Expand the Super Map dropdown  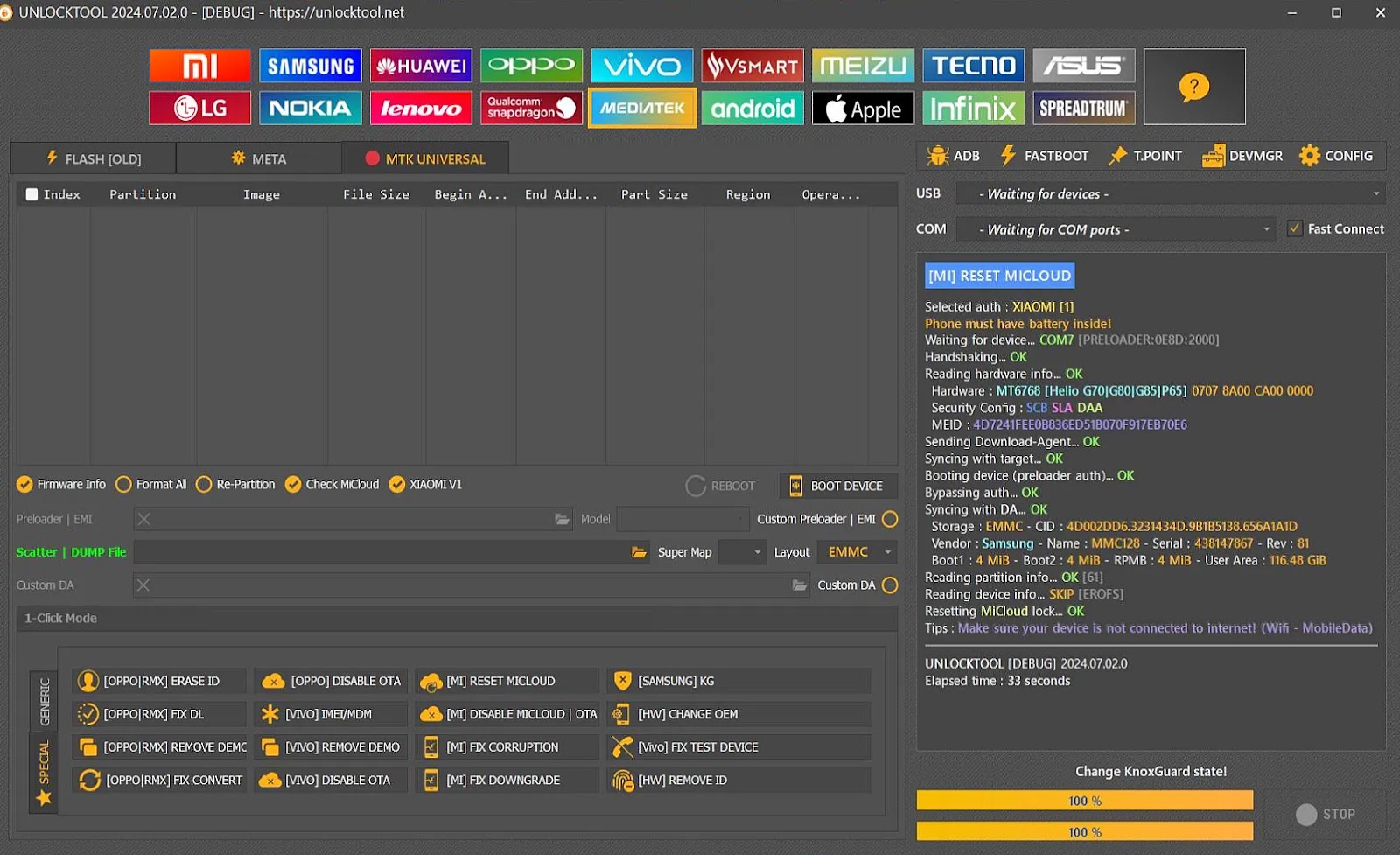pos(742,552)
